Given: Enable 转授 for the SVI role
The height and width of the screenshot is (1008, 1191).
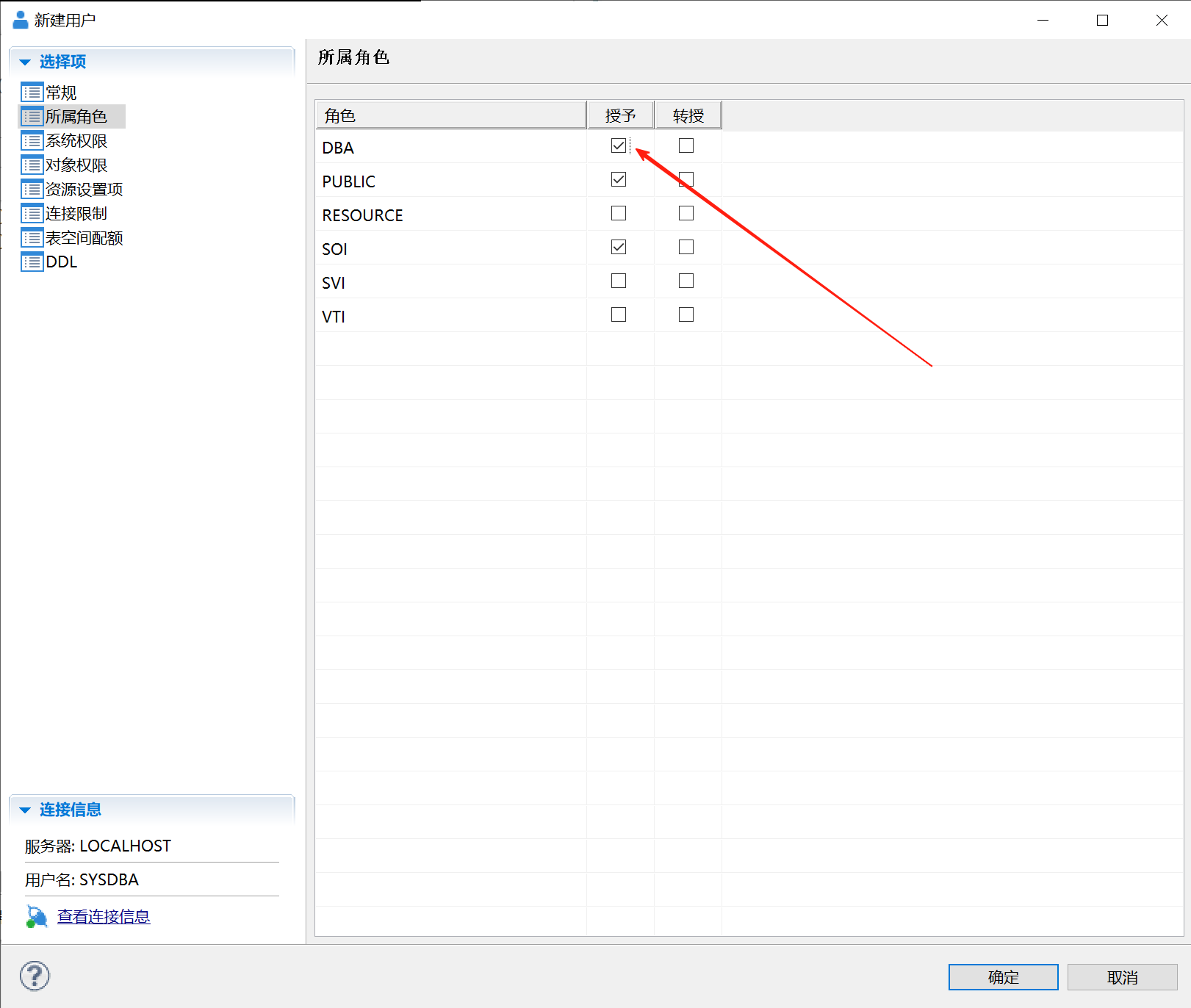Looking at the screenshot, I should [686, 281].
